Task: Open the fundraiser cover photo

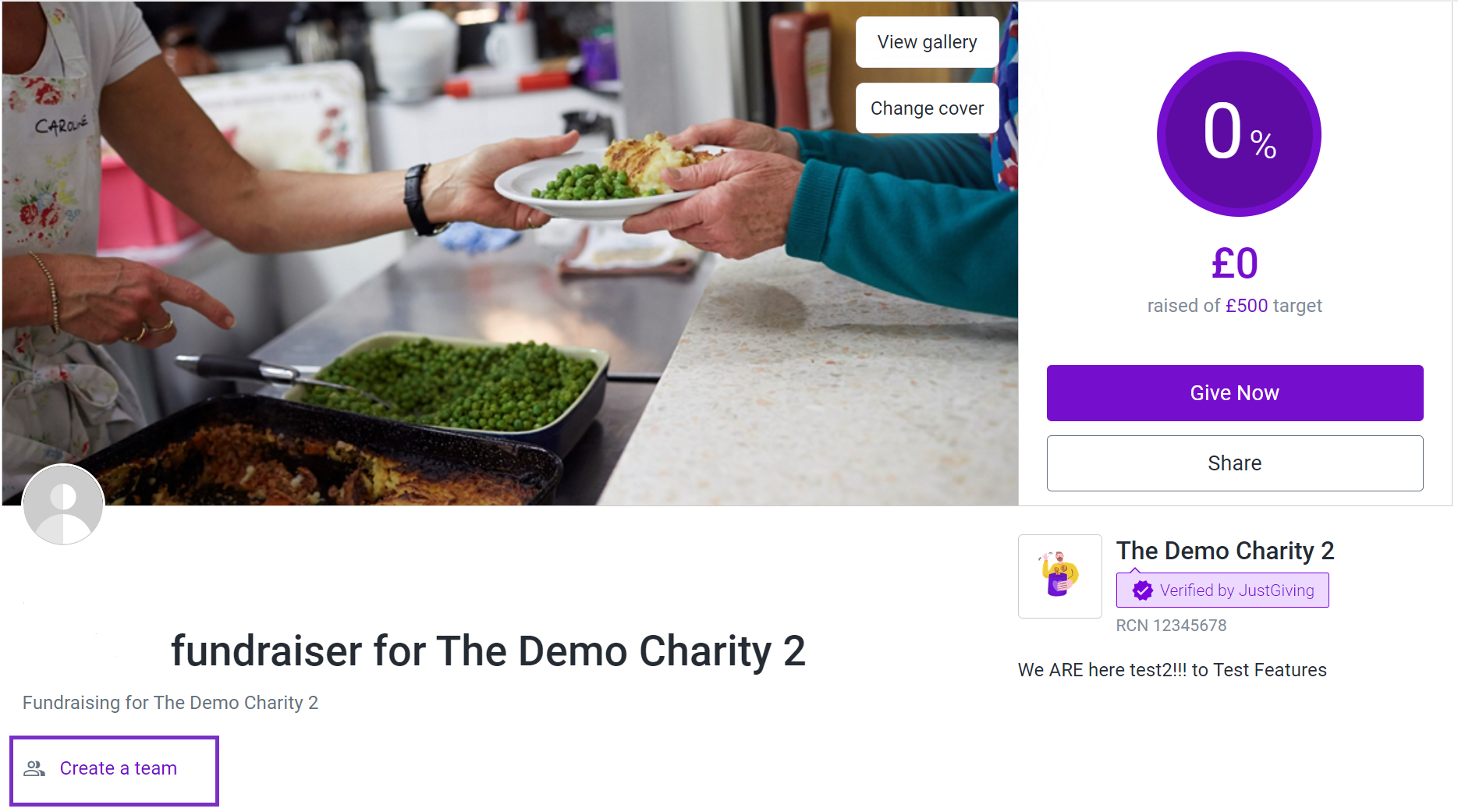Action: click(510, 254)
